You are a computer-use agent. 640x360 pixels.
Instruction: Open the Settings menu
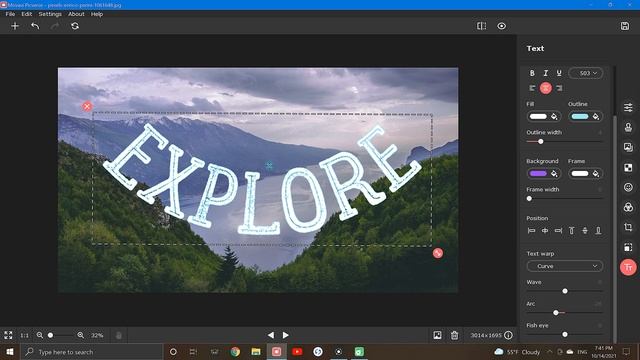click(50, 14)
